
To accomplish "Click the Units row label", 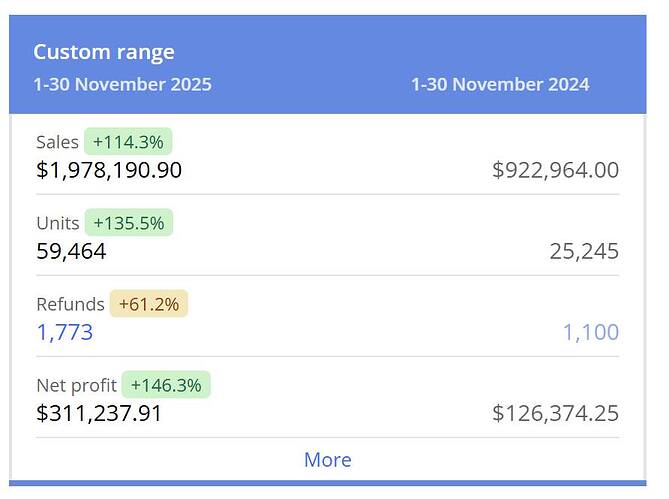I will coord(57,223).
